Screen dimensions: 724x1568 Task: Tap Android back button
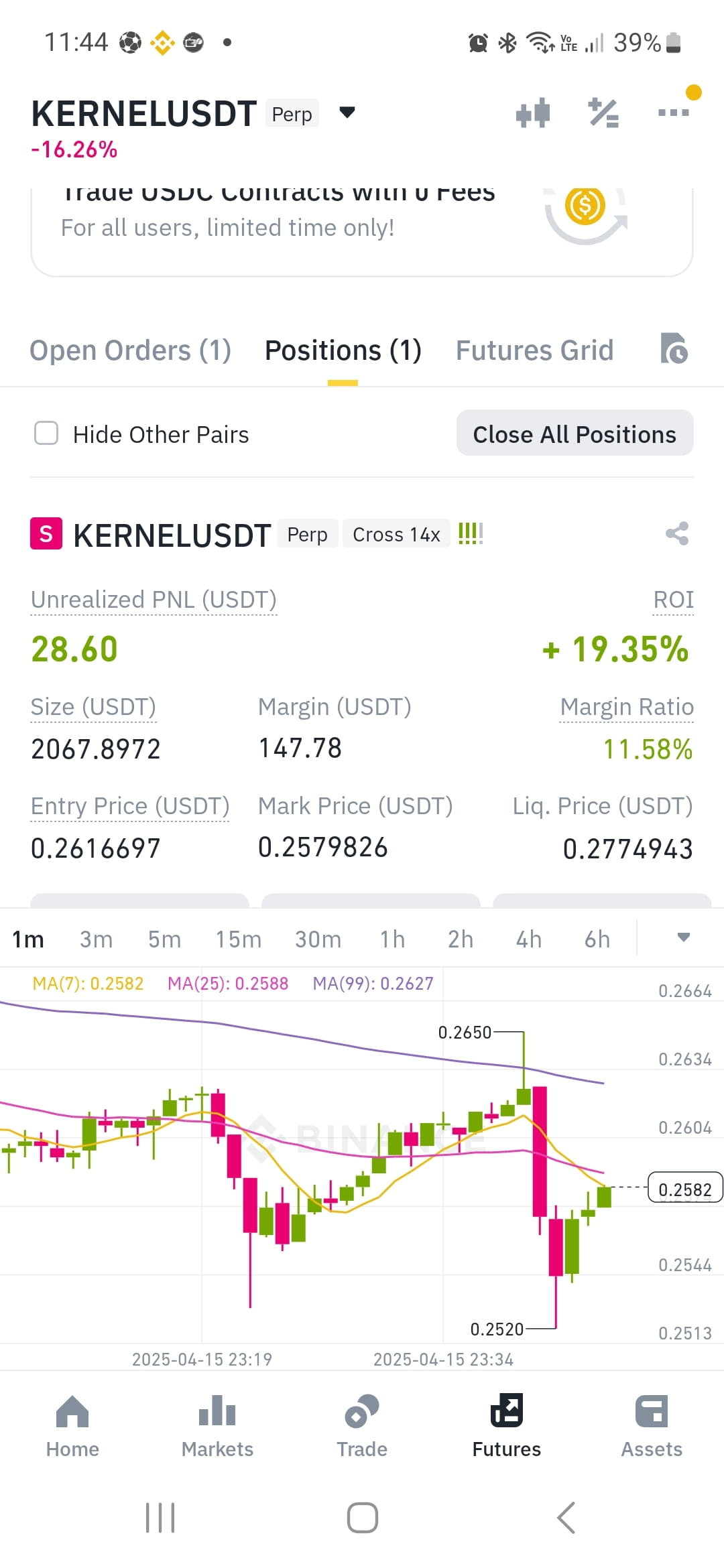[x=566, y=1518]
